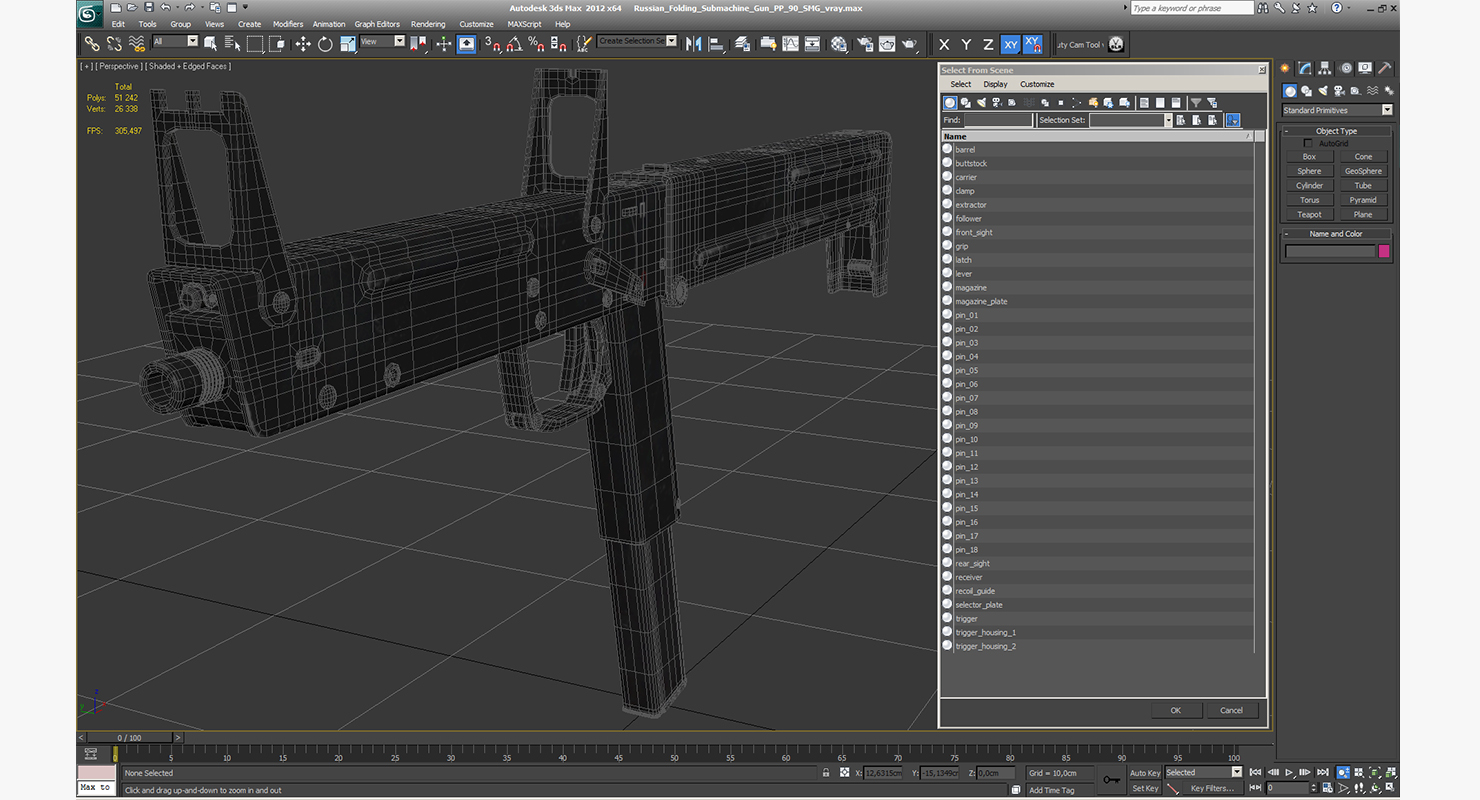Open the Render Setup dialog icon
This screenshot has height=800, width=1480.
point(864,44)
